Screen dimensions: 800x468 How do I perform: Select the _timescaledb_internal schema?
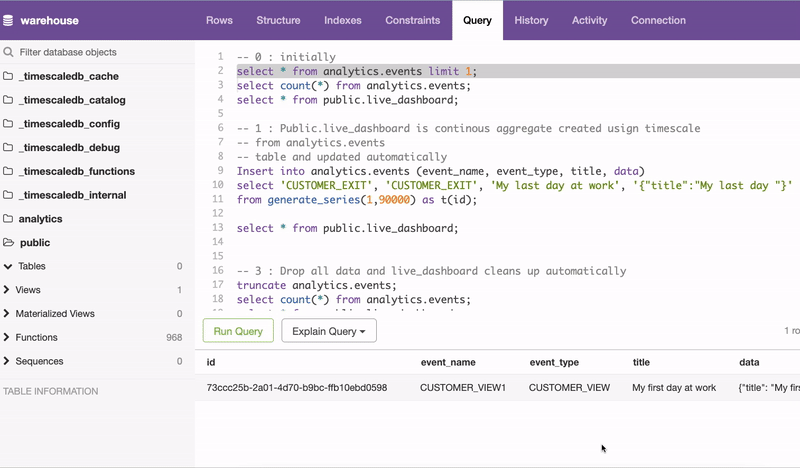point(72,195)
